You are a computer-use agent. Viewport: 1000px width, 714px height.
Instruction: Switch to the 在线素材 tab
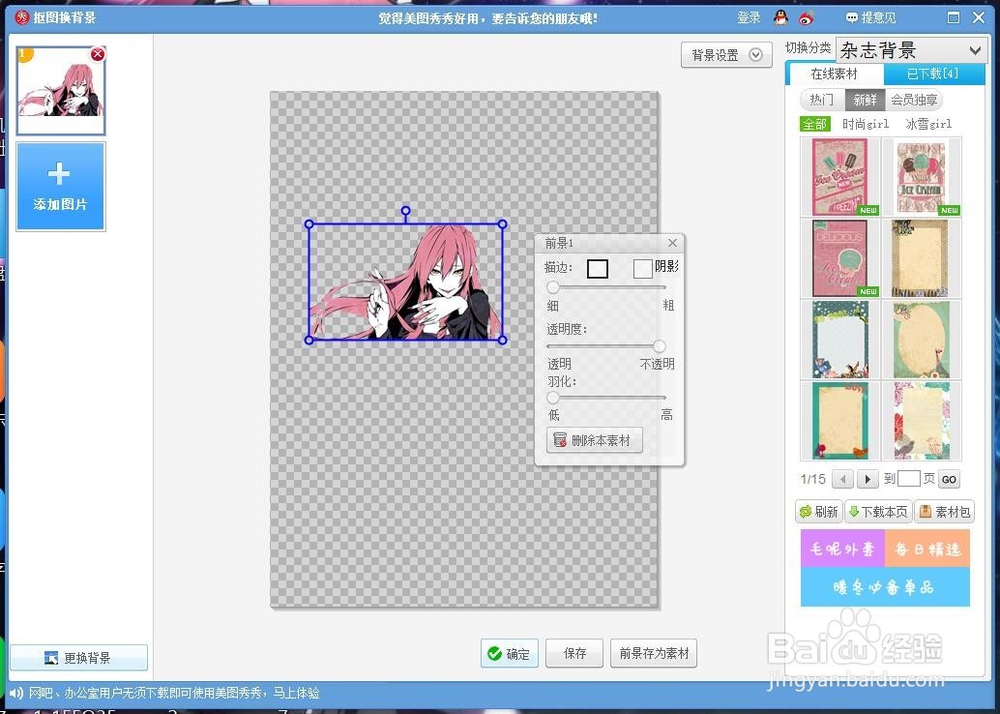coord(834,74)
